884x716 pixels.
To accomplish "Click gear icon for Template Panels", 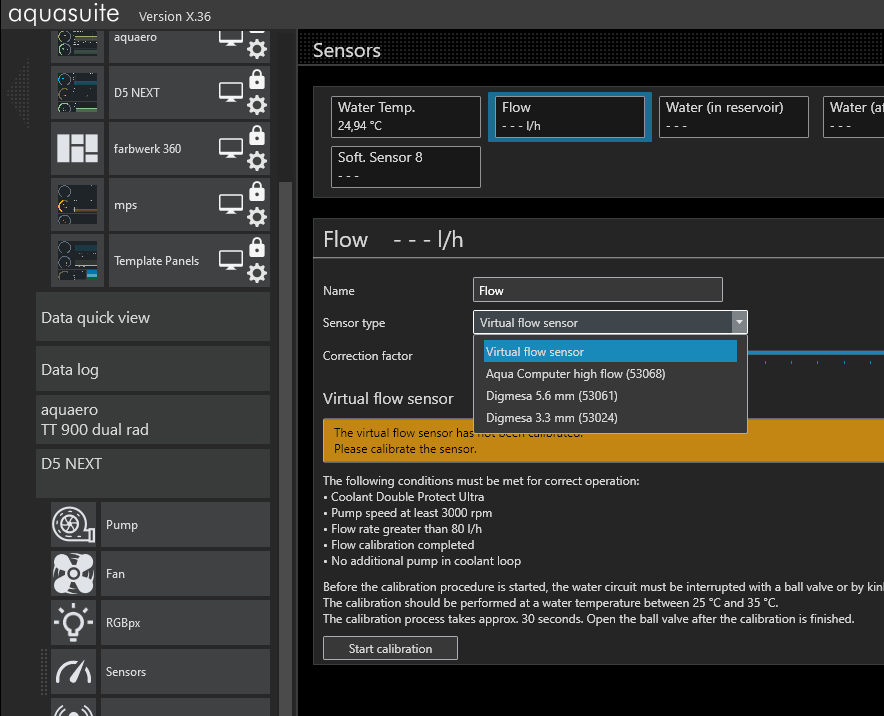I will tap(257, 273).
